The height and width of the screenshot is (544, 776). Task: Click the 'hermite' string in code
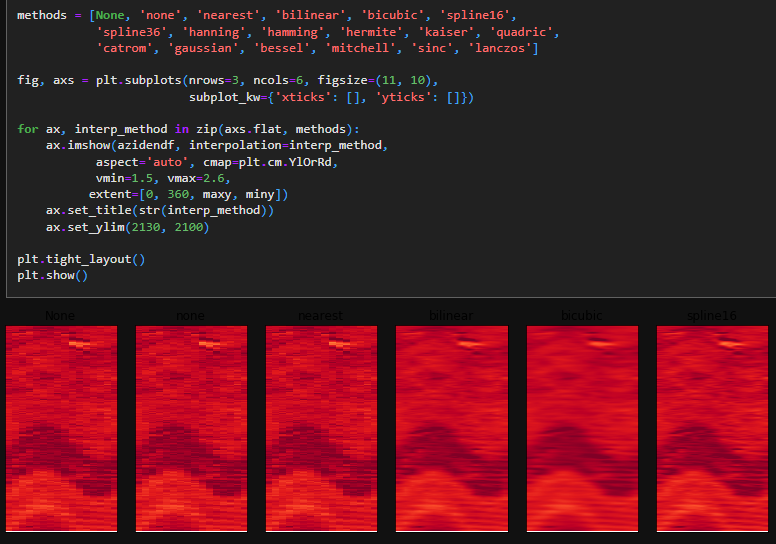tap(371, 32)
